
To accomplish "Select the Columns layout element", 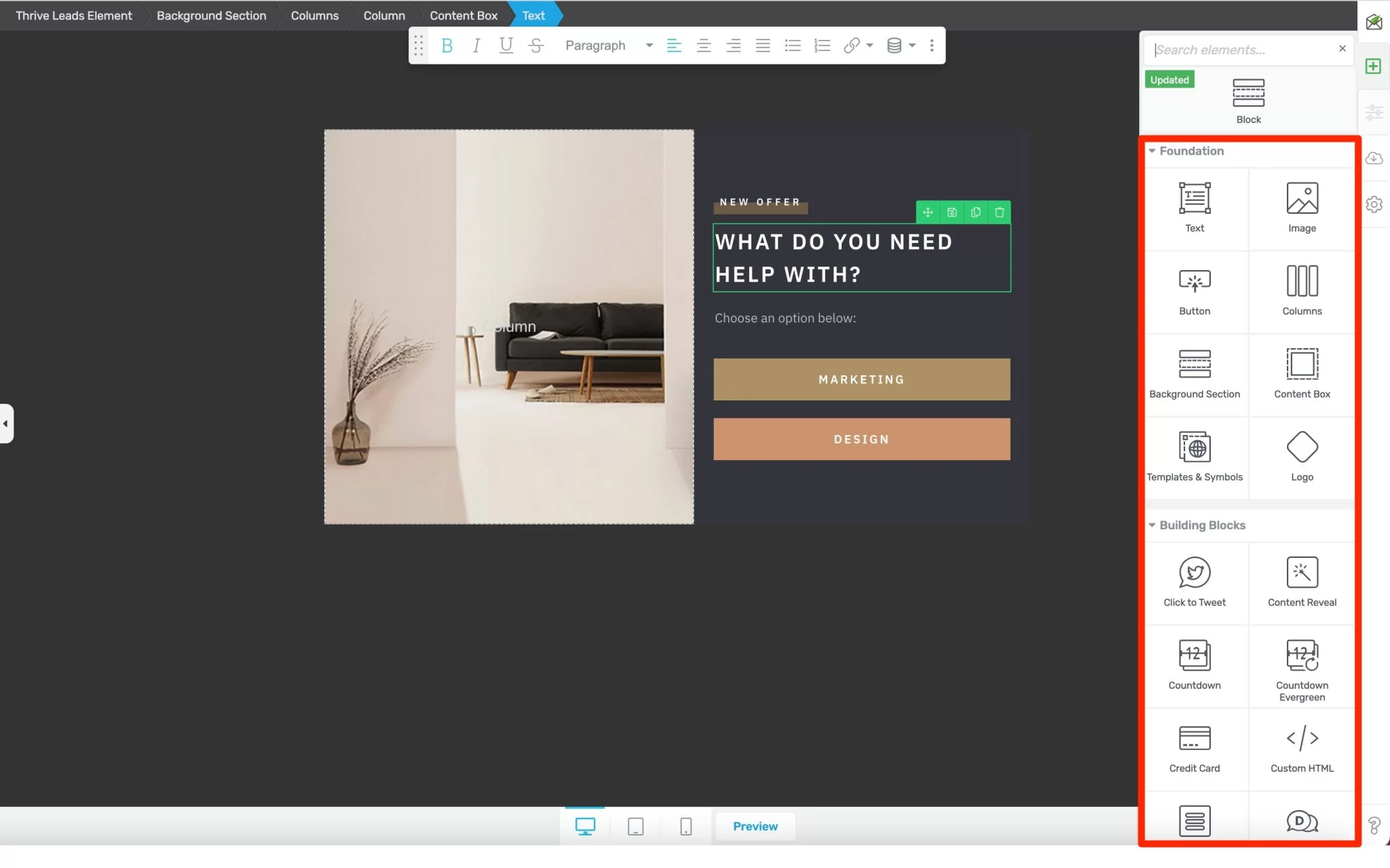I will click(x=1302, y=289).
